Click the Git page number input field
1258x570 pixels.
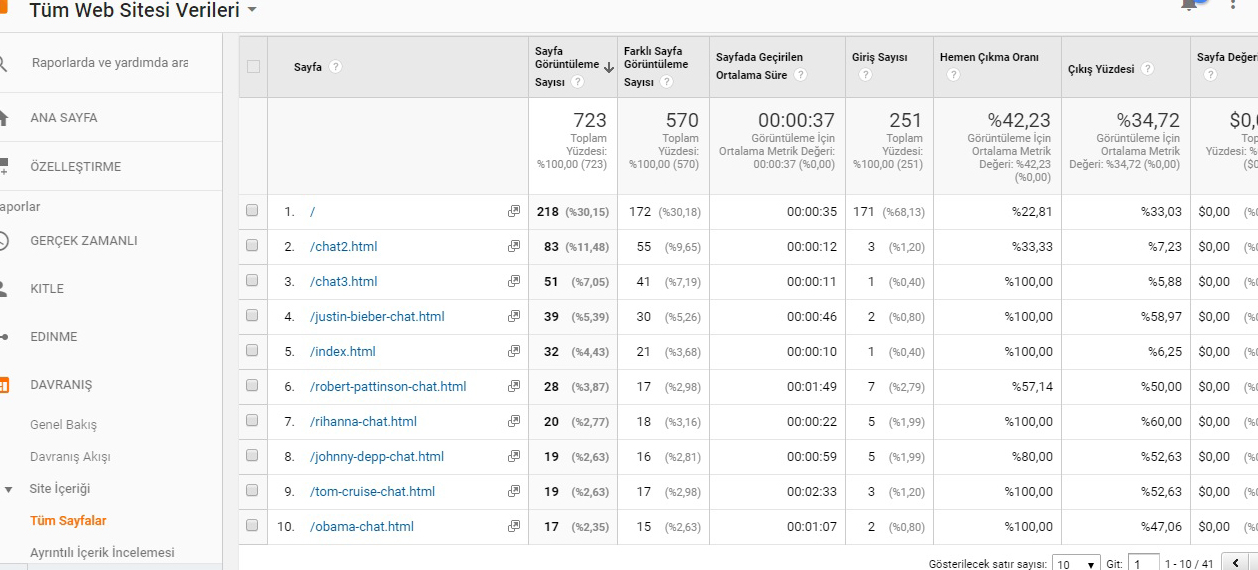click(x=1144, y=563)
